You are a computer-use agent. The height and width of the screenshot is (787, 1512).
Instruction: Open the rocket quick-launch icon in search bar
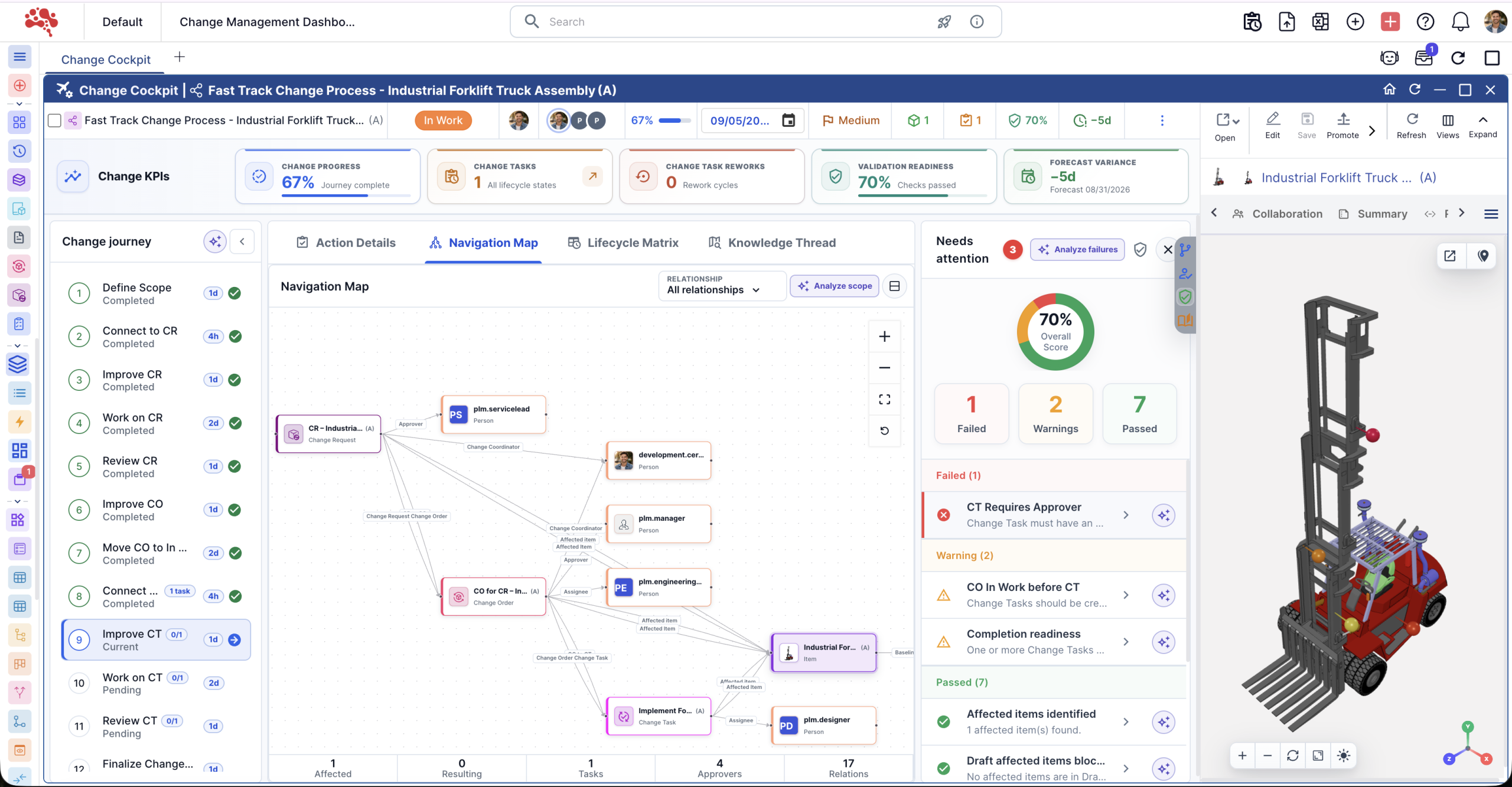point(944,22)
